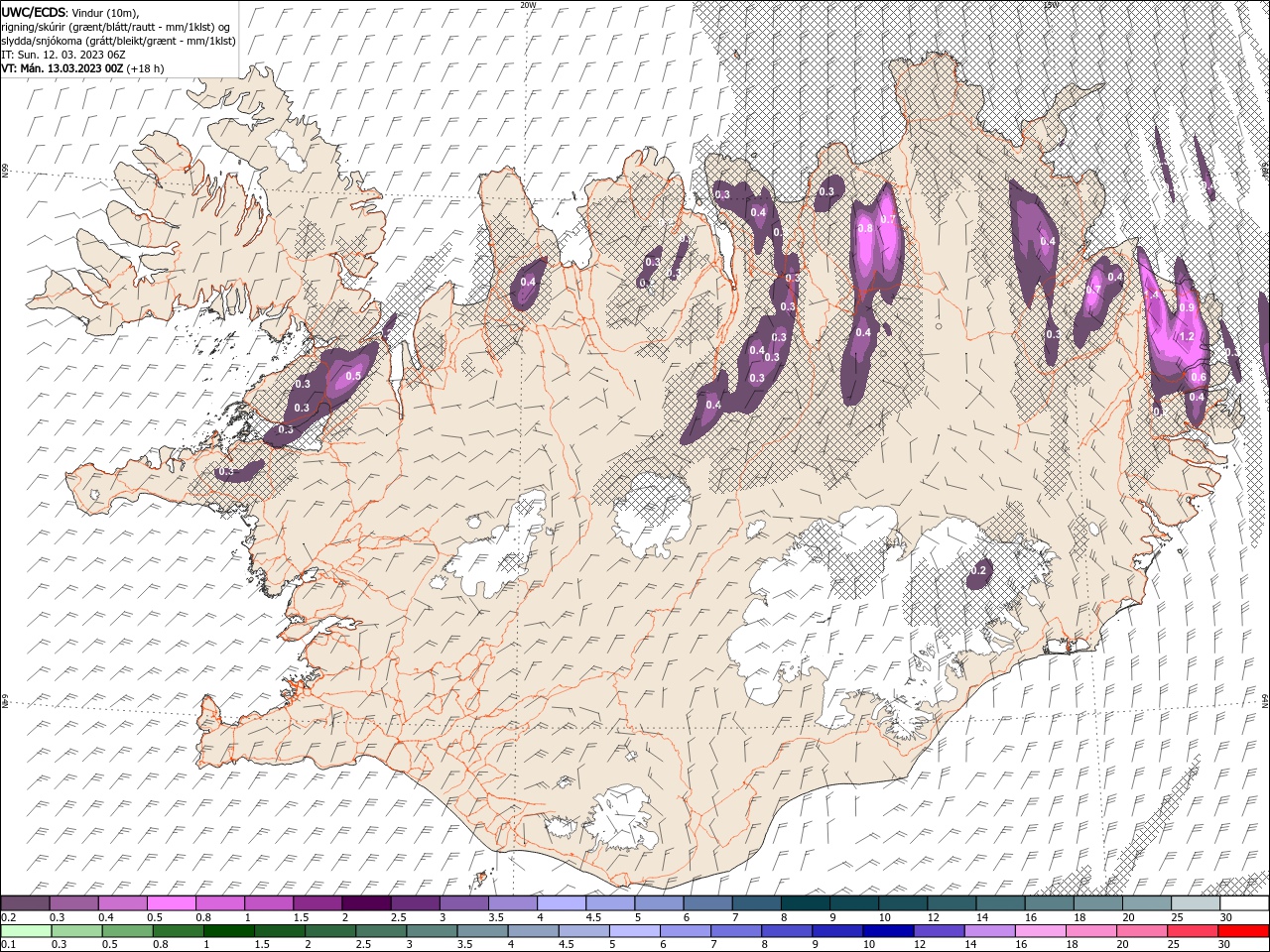Pick rain legend swatch between 0.5 and 0.8
1270x952 pixels.
(x=127, y=931)
